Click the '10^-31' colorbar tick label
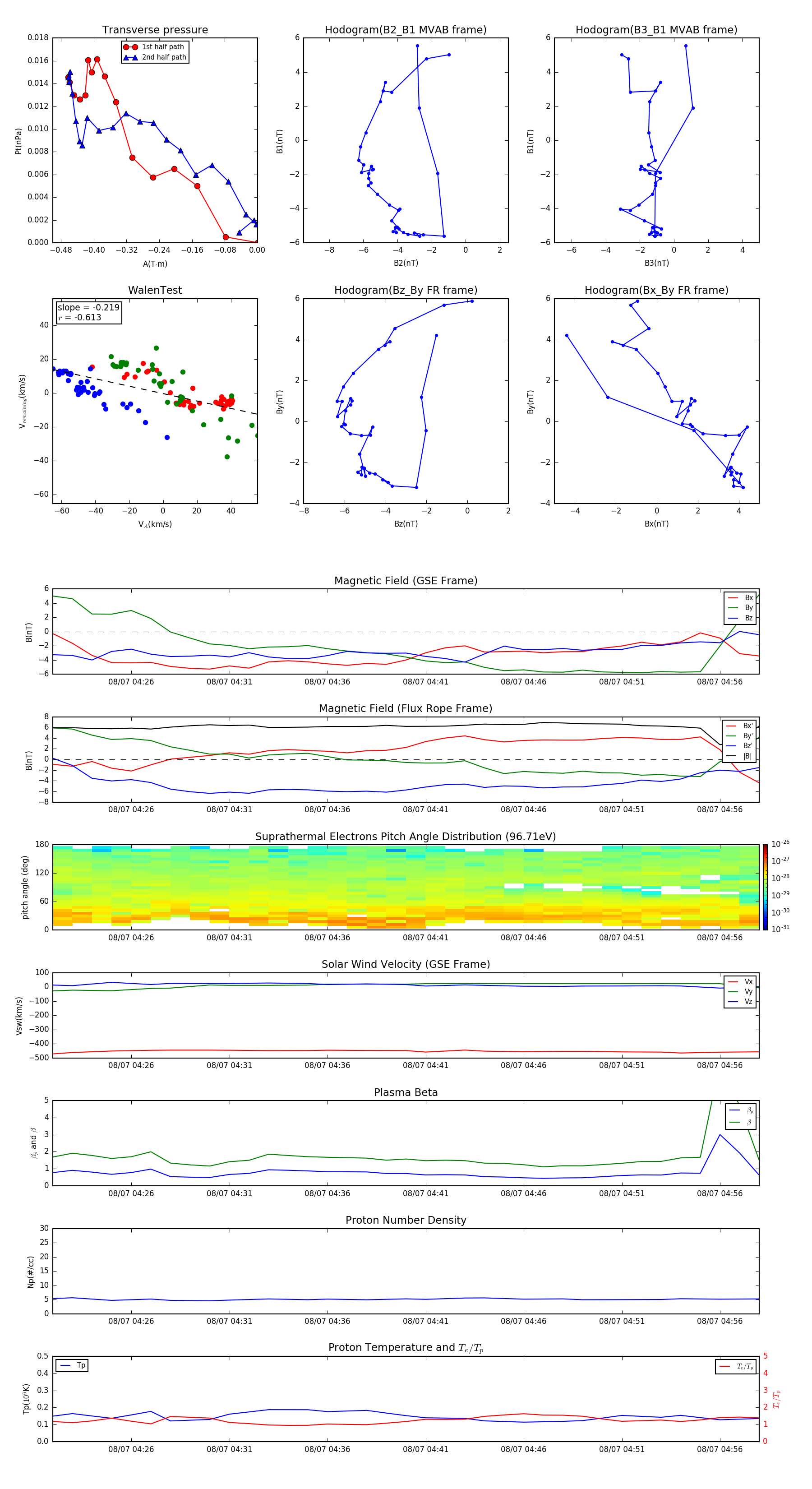The height and width of the screenshot is (1489, 812). [x=780, y=929]
